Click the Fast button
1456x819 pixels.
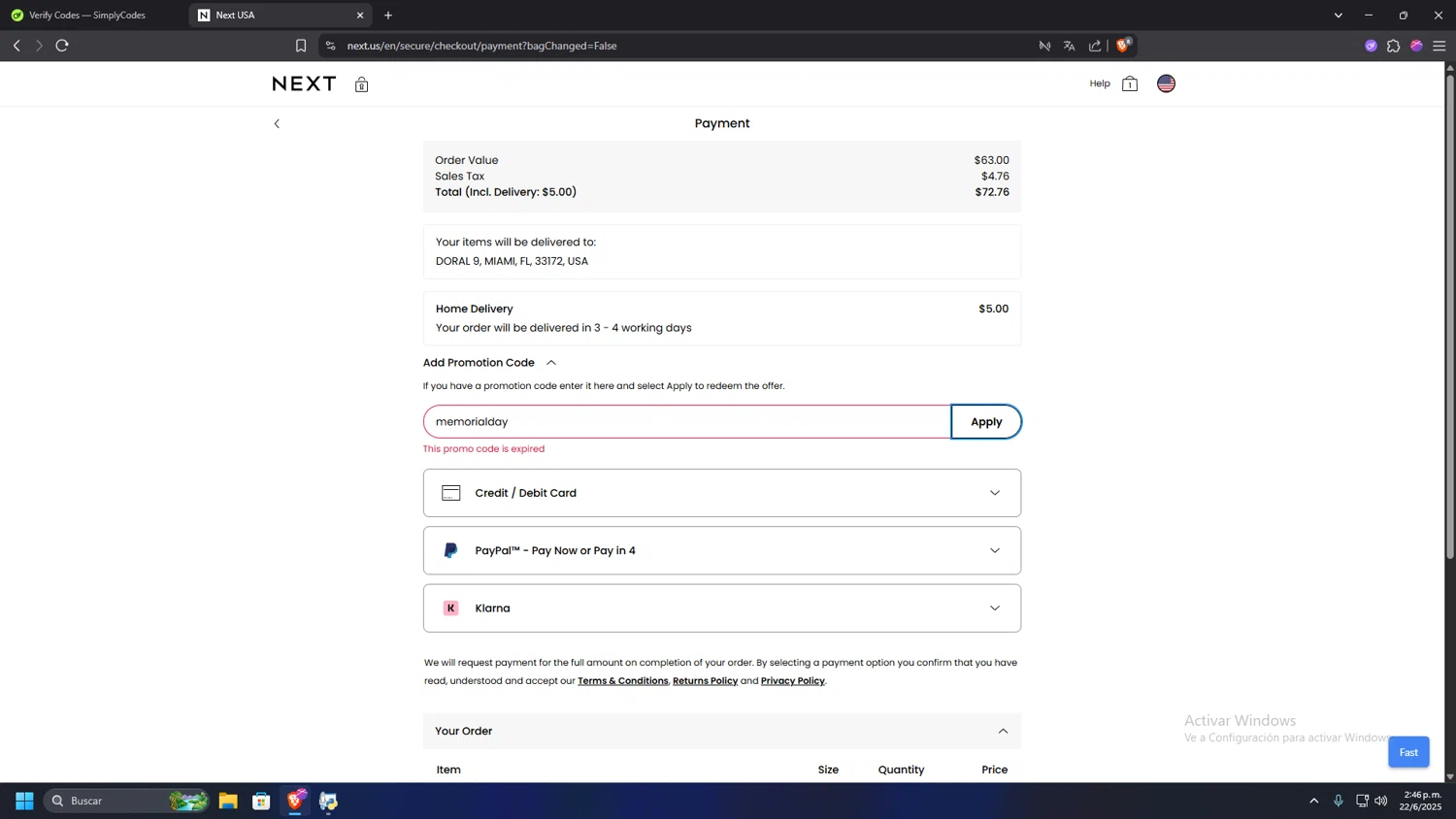(1408, 752)
